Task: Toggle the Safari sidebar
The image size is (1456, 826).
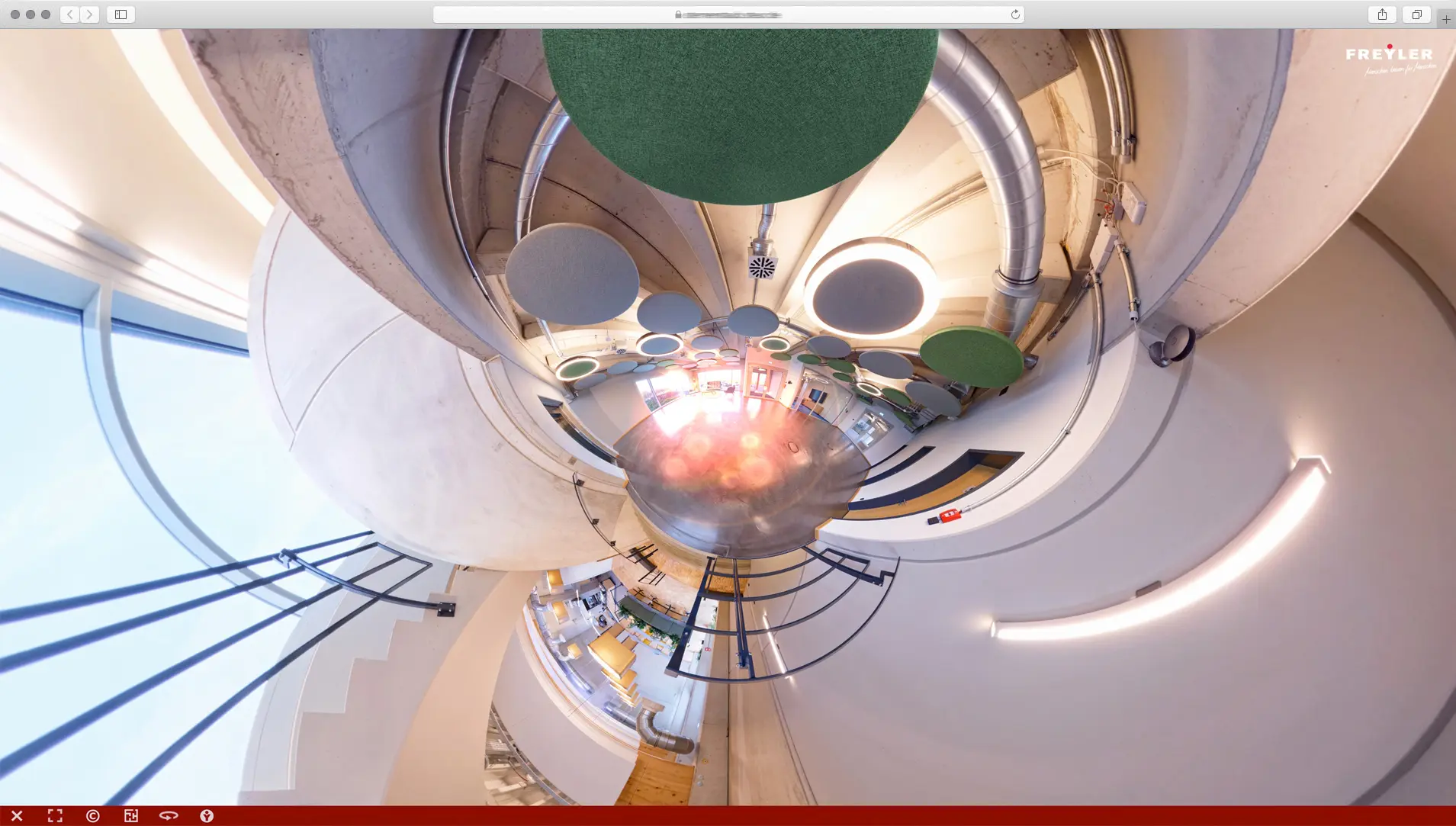Action: tap(121, 14)
